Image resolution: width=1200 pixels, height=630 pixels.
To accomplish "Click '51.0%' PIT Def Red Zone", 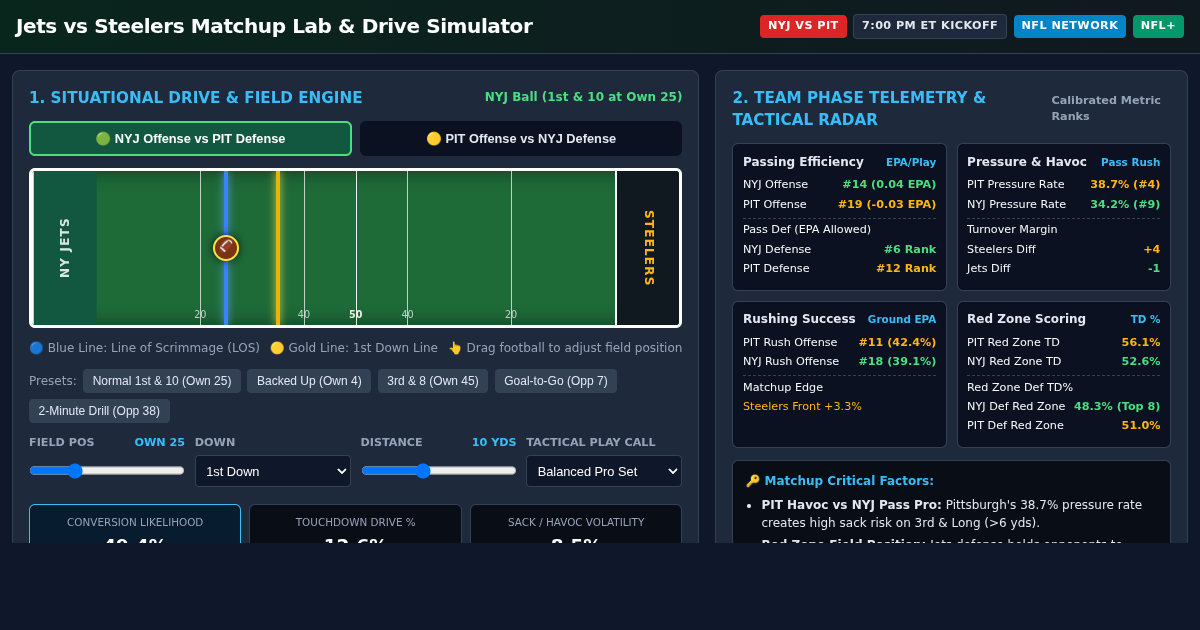I will click(x=1141, y=426).
